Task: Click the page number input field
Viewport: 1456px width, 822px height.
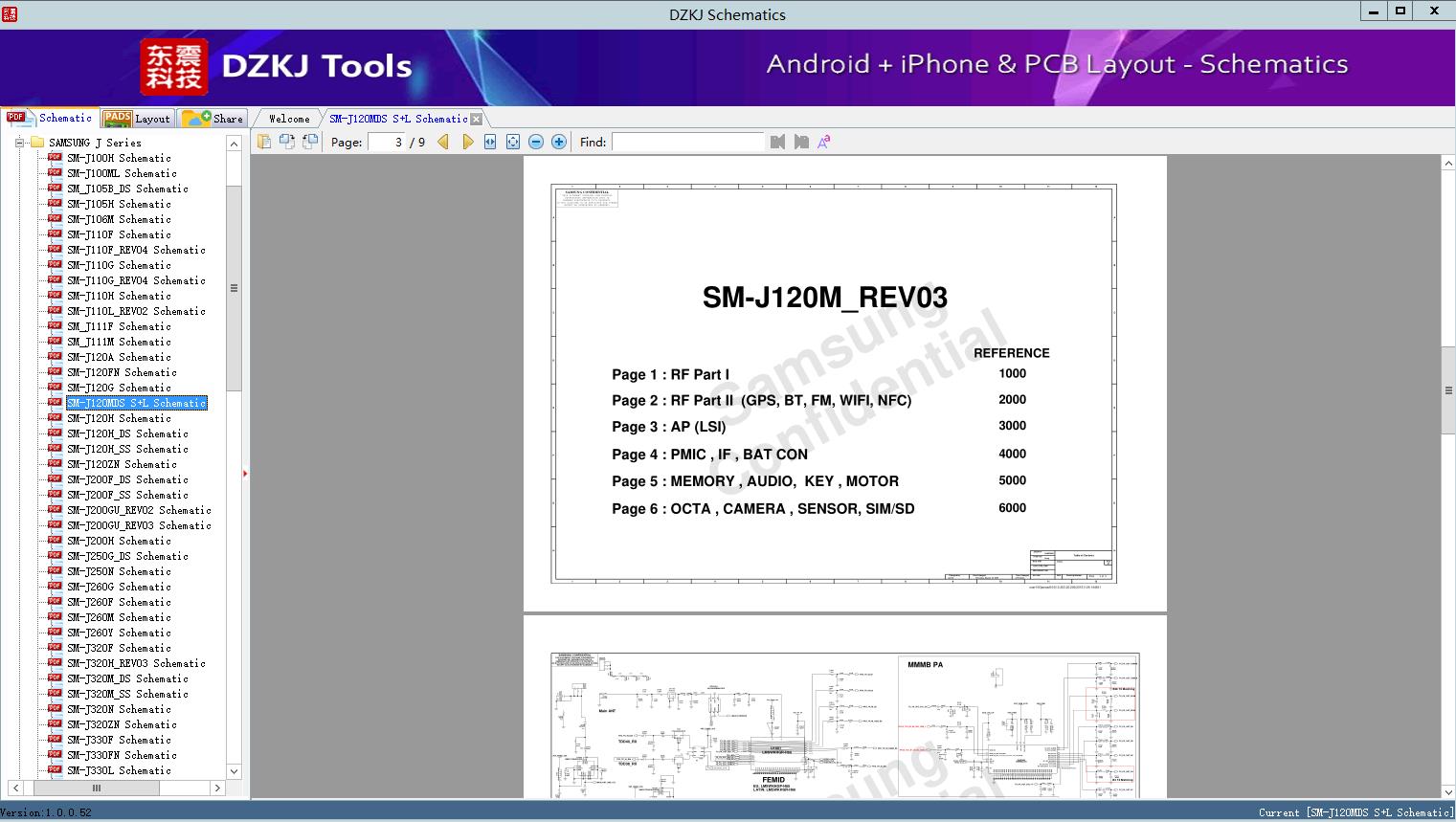Action: click(x=388, y=142)
